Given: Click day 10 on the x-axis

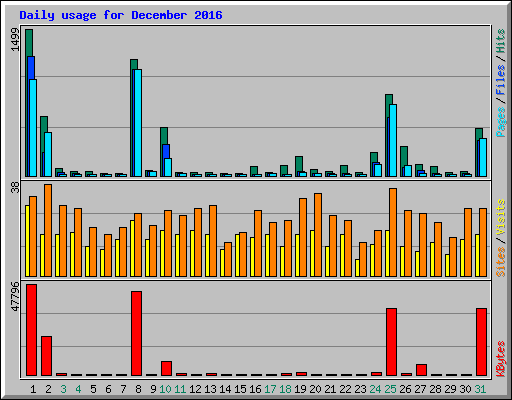Looking at the screenshot, I should click(x=165, y=389).
